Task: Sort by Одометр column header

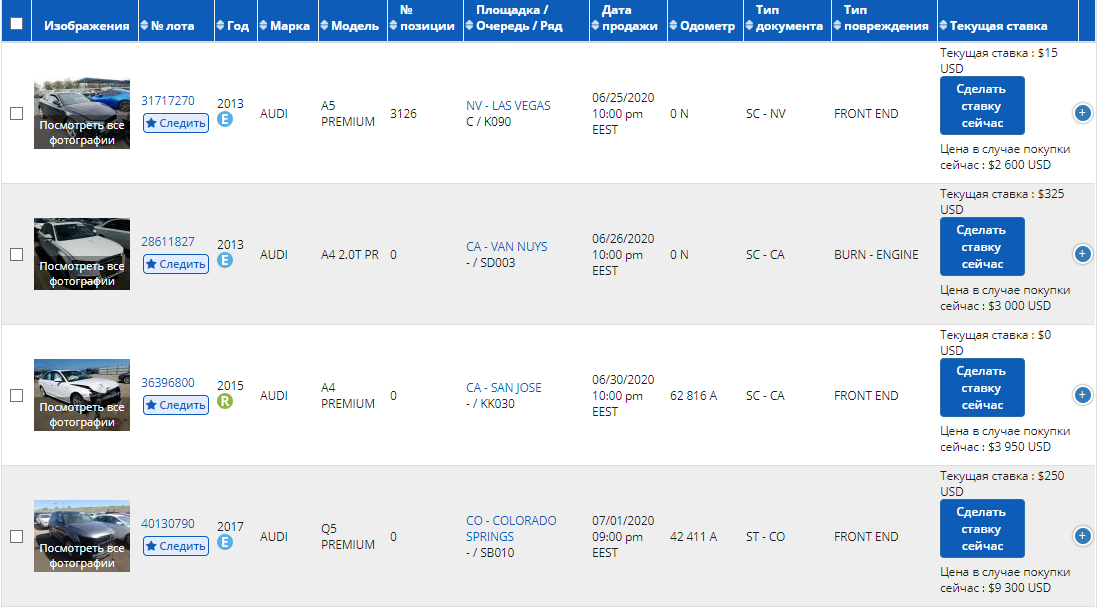Action: click(x=702, y=26)
